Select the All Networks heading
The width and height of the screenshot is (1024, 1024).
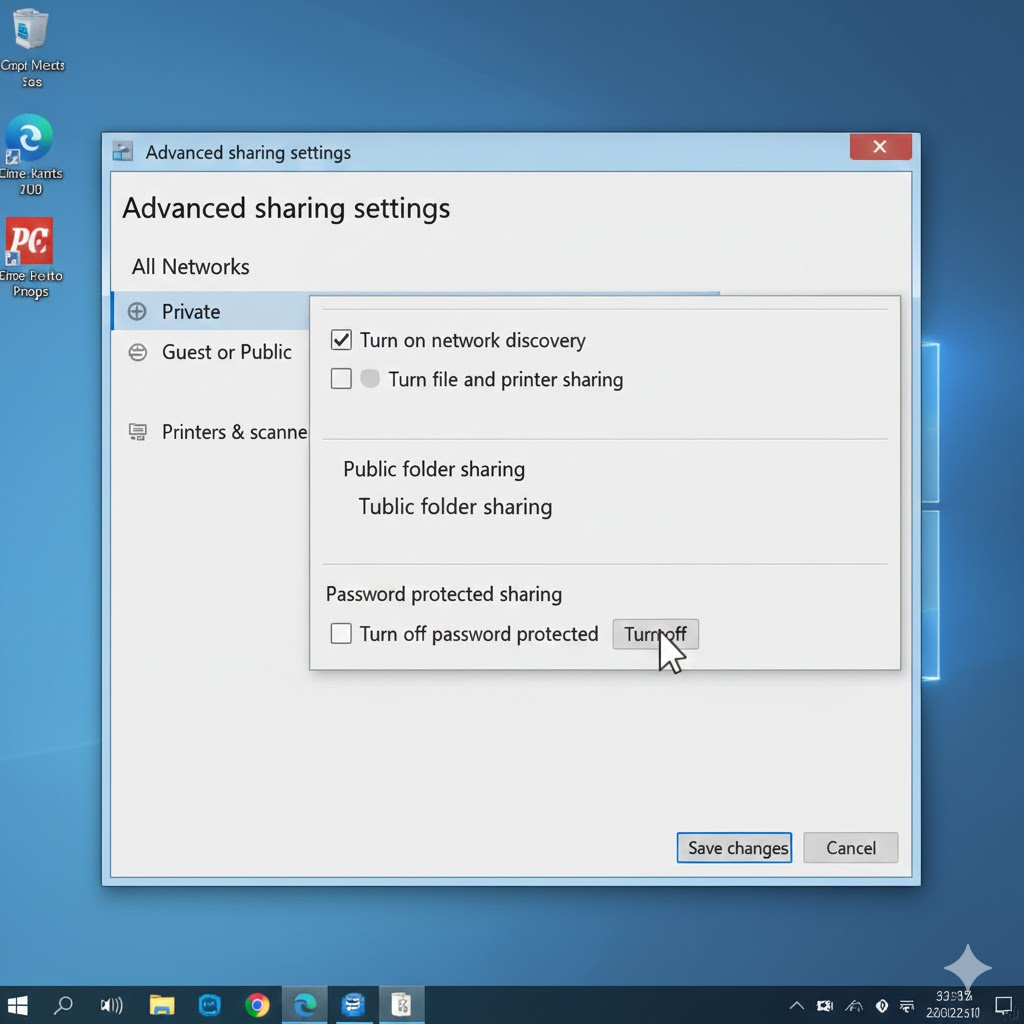click(190, 267)
